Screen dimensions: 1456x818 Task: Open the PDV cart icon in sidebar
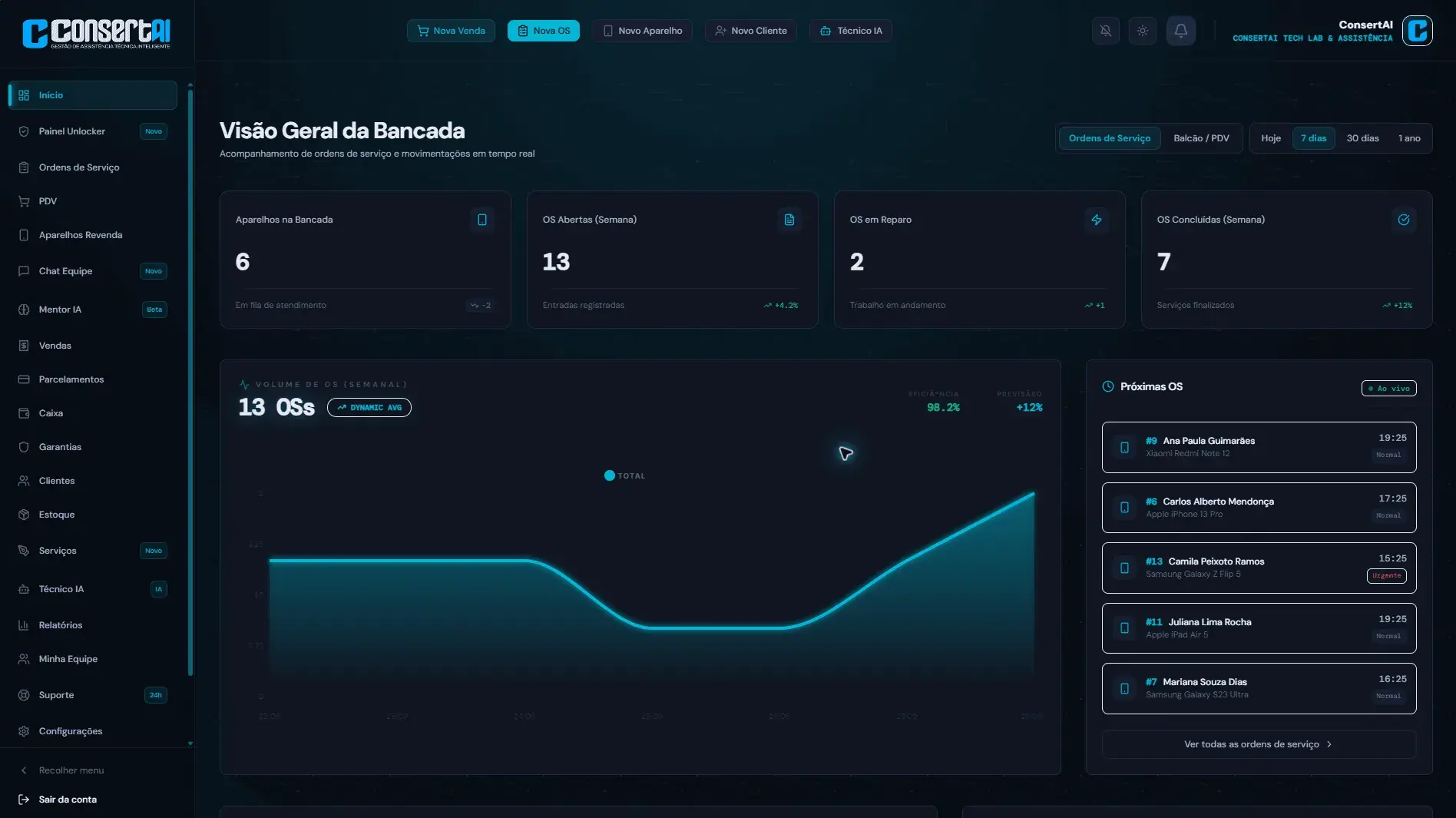(24, 201)
